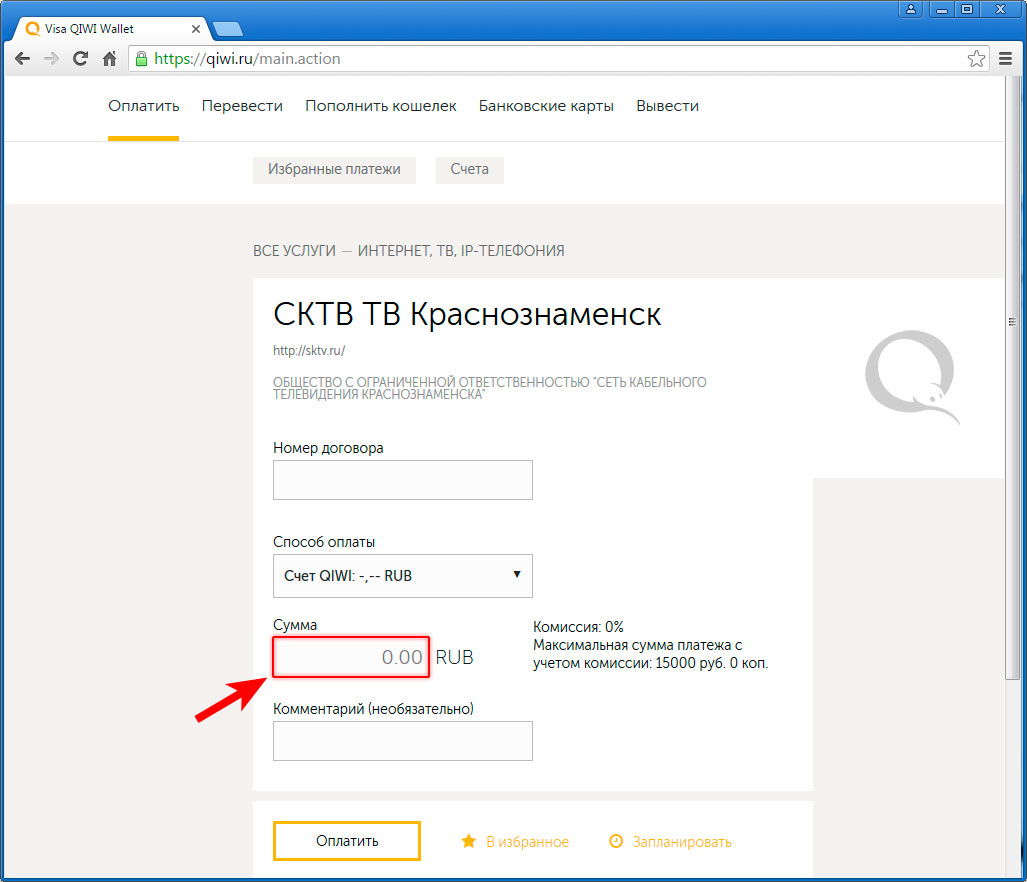The image size is (1027, 882).
Task: Click the page vertical scrollbar
Action: (1012, 377)
